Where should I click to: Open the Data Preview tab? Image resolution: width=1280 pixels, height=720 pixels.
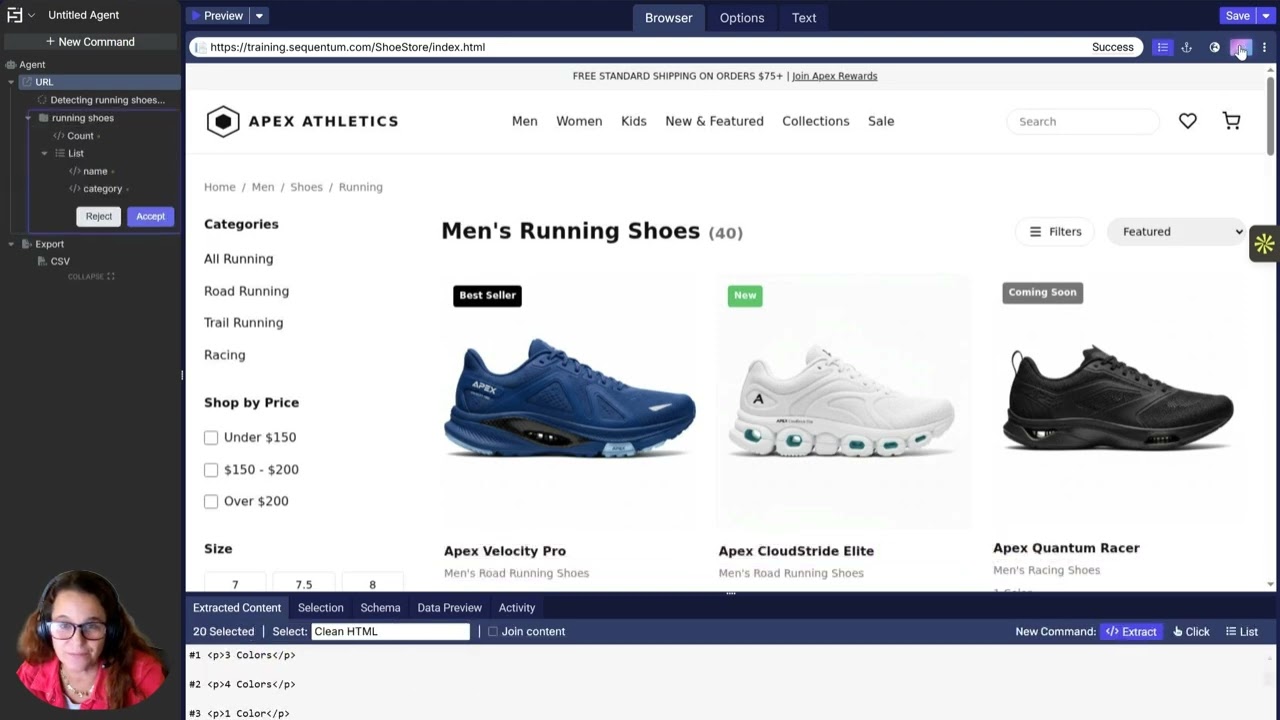(449, 608)
